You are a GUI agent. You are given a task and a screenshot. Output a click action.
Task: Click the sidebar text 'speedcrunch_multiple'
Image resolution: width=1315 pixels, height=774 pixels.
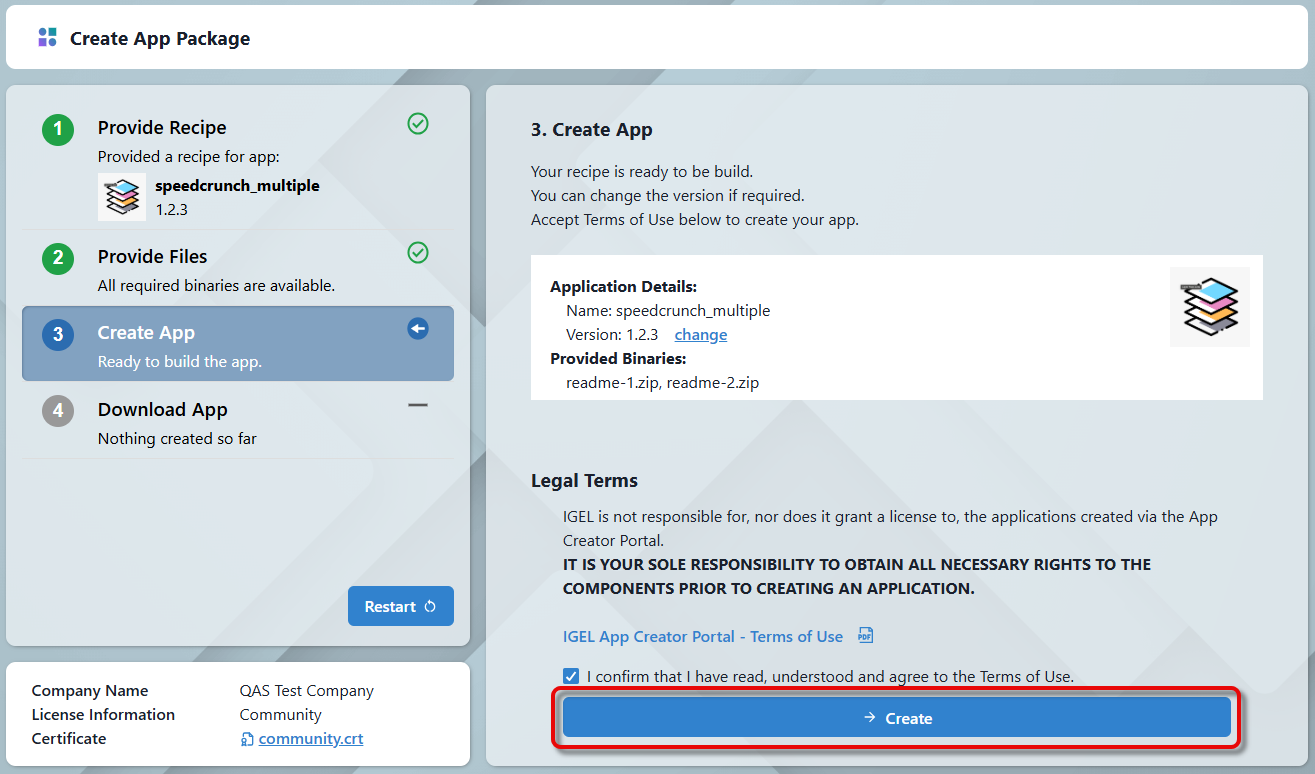coord(238,186)
